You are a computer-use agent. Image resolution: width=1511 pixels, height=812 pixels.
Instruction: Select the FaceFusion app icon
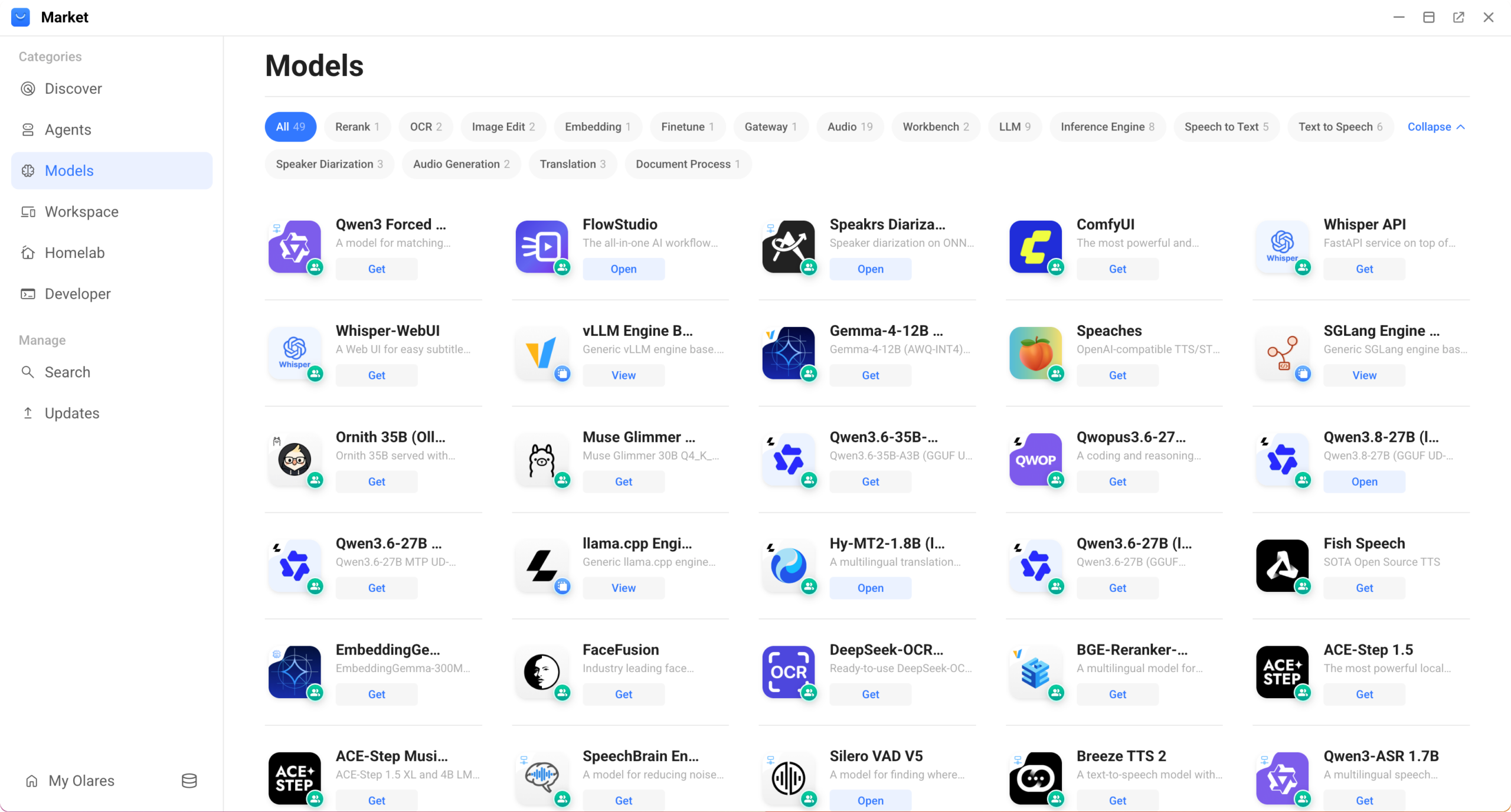pyautogui.click(x=541, y=672)
